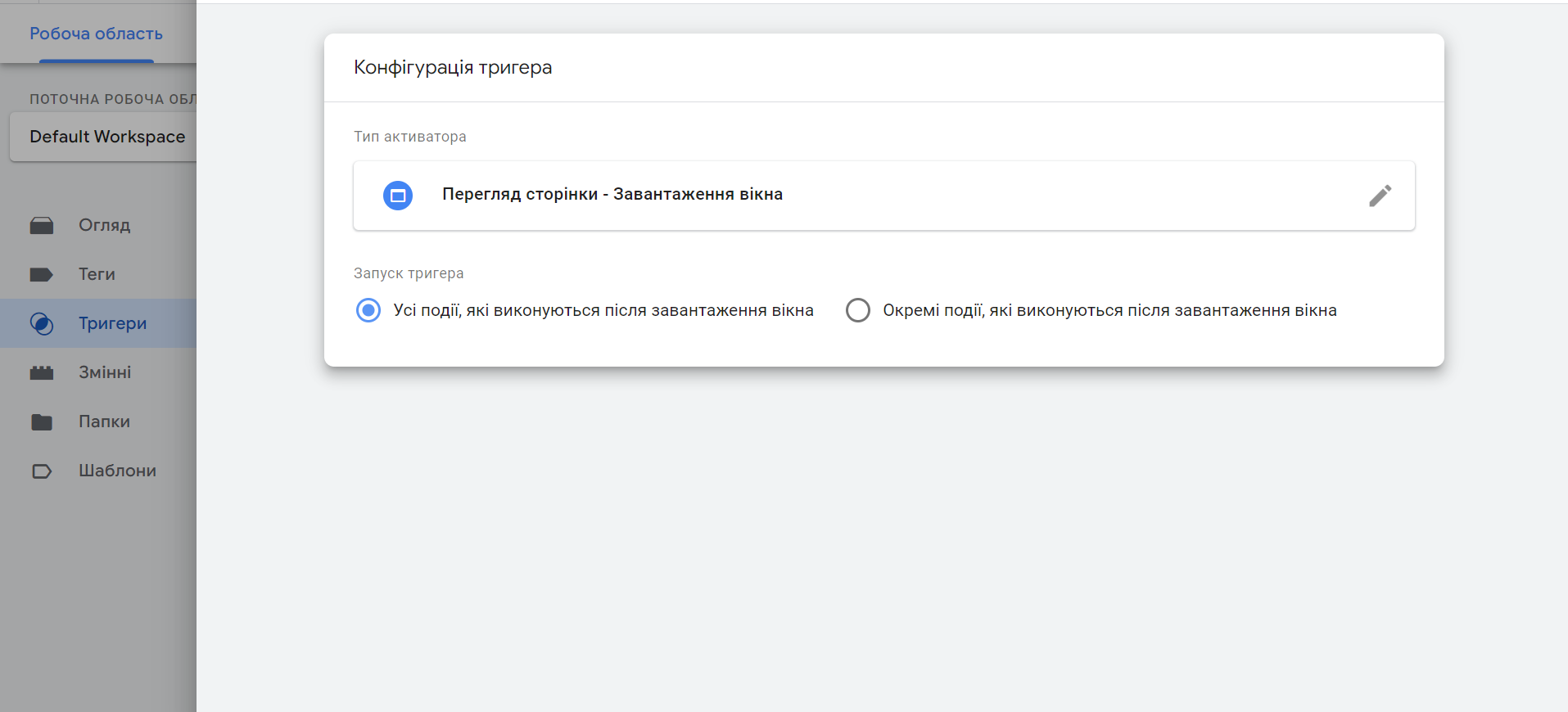The image size is (1568, 712).
Task: Click the 'Окремі події, які виконуються' option label
Action: click(x=1109, y=310)
